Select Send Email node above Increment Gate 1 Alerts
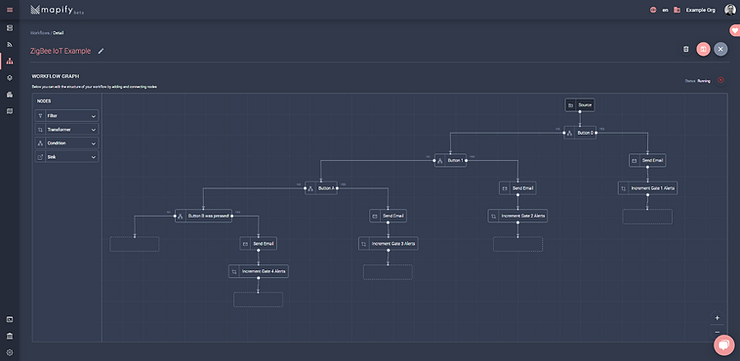Image resolution: width=740 pixels, height=361 pixels. pyautogui.click(x=648, y=160)
